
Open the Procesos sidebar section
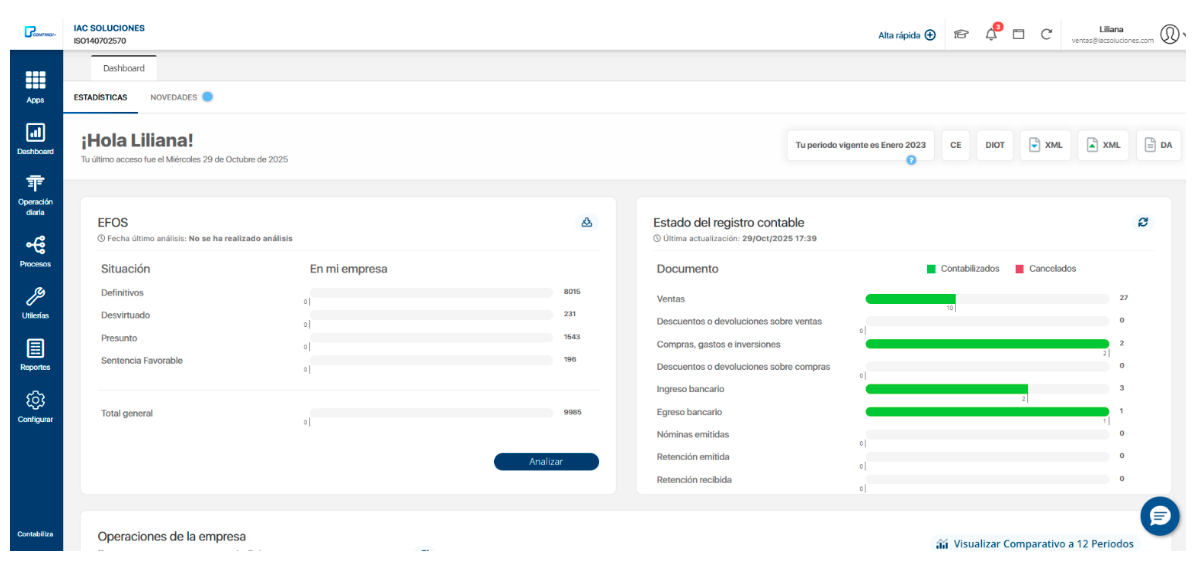(35, 250)
